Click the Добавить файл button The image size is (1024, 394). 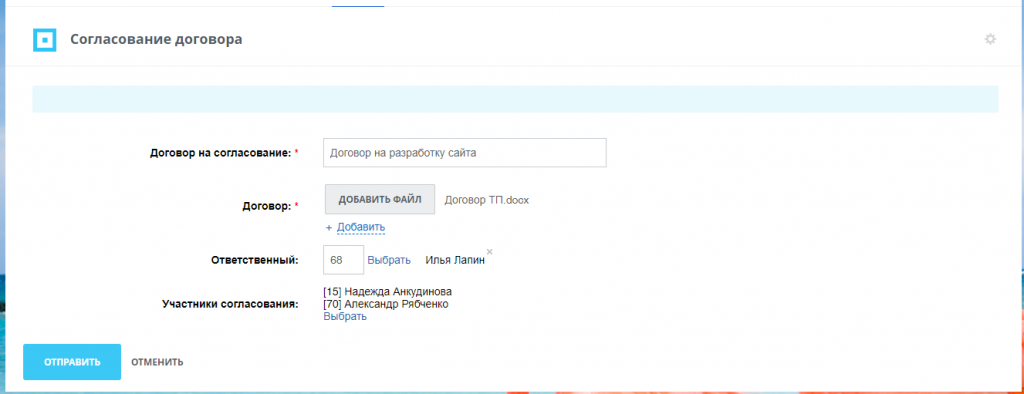(379, 199)
